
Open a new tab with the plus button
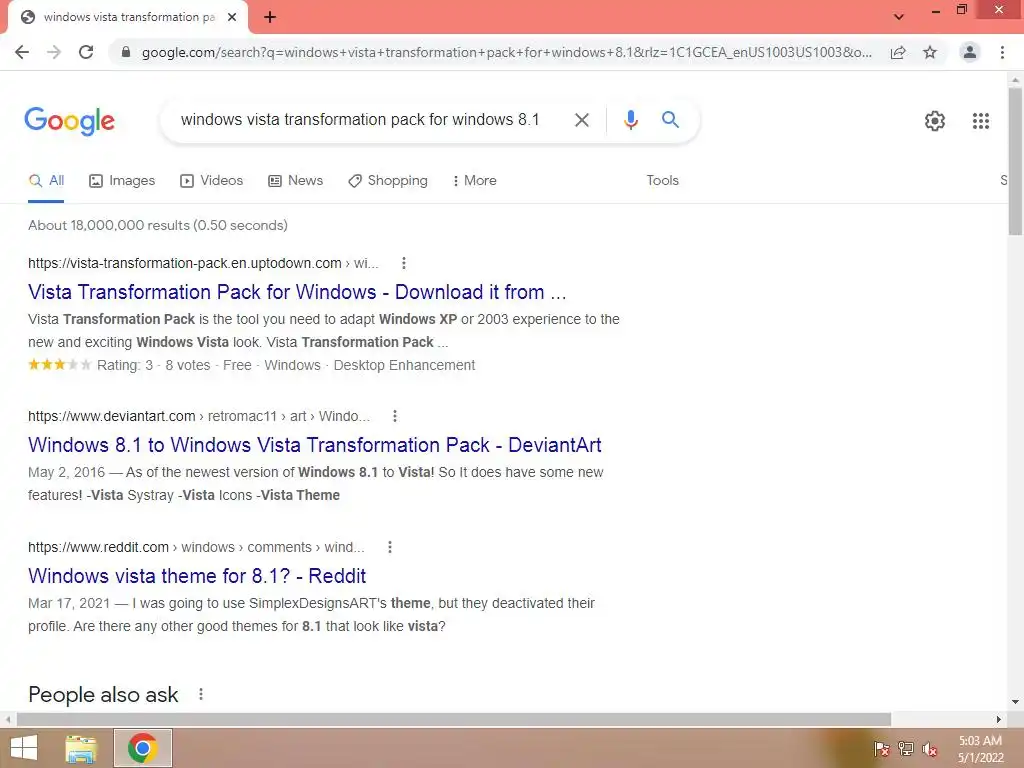click(270, 17)
